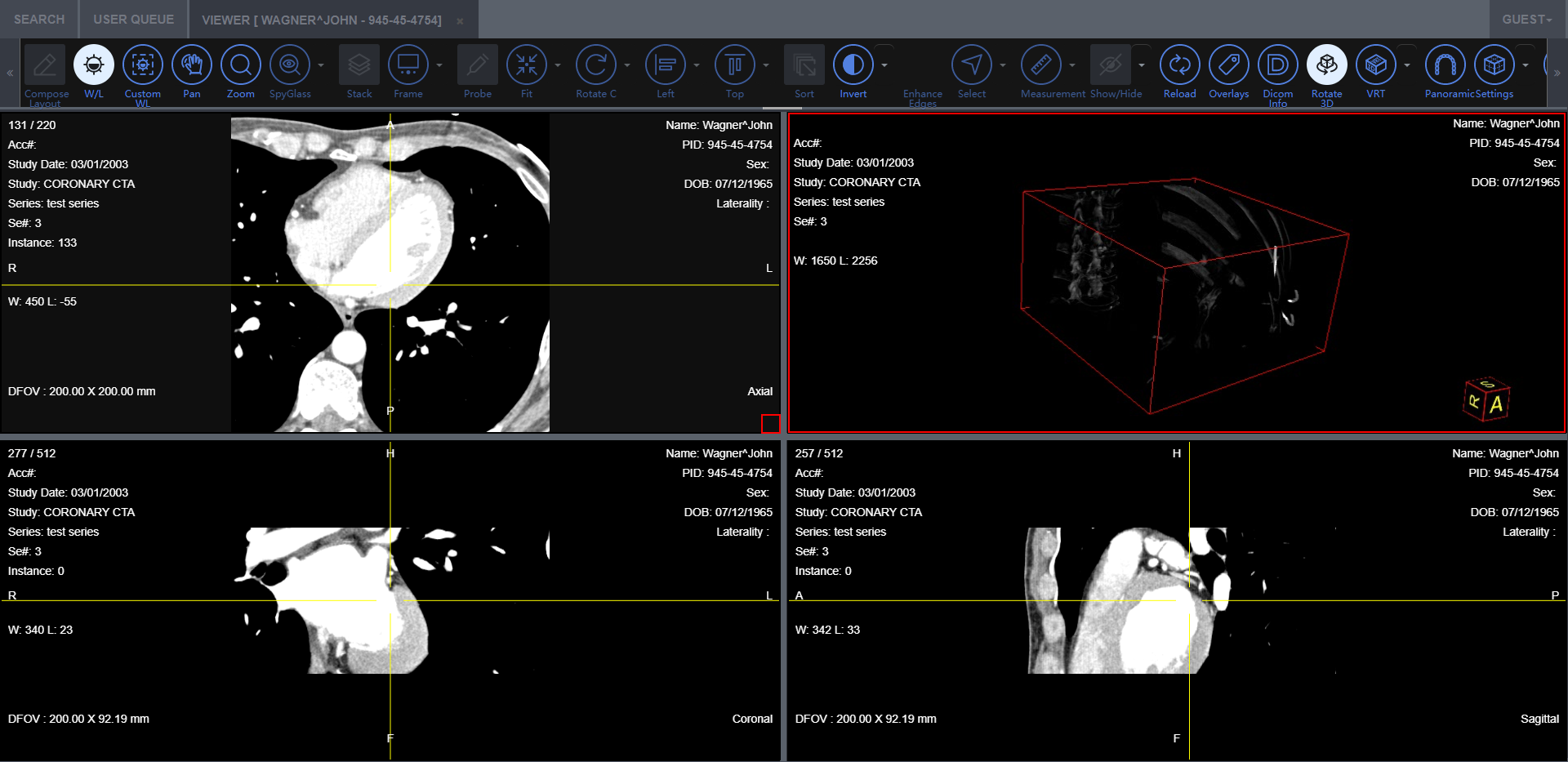Activate the Stack scrolling tool
The width and height of the screenshot is (1568, 762).
[x=359, y=65]
